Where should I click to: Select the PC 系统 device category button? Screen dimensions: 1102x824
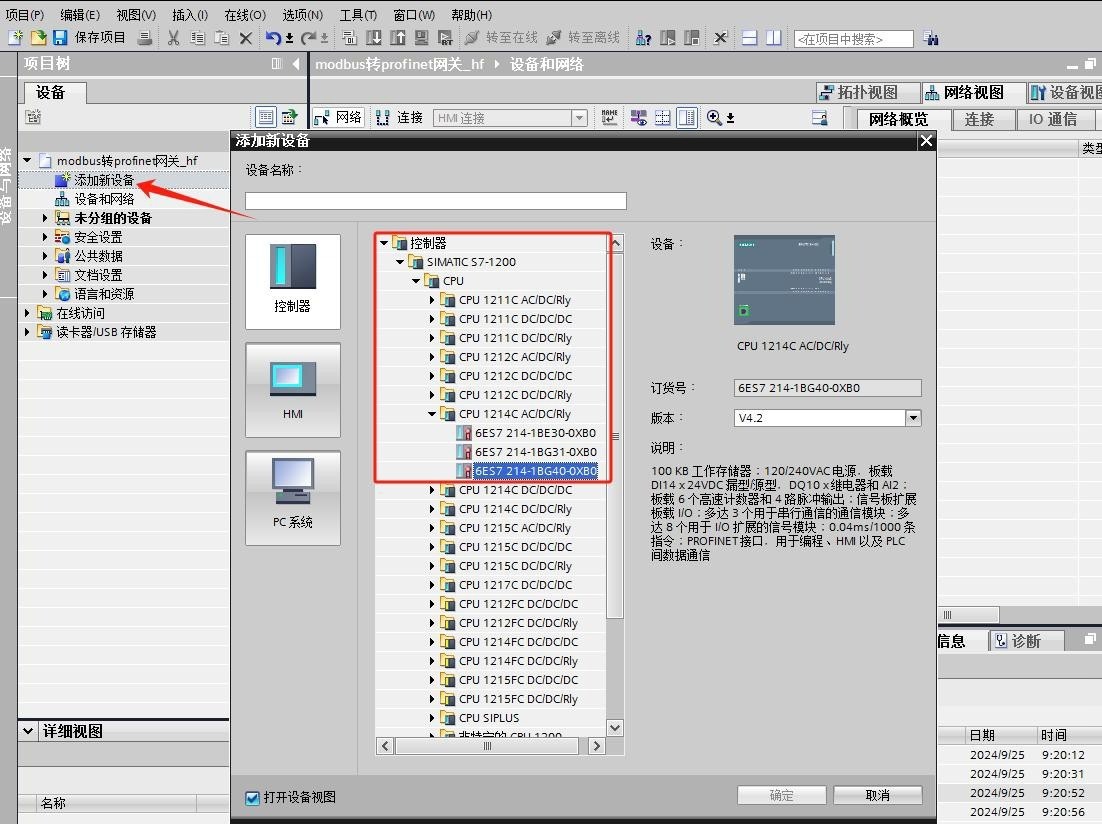tap(292, 498)
